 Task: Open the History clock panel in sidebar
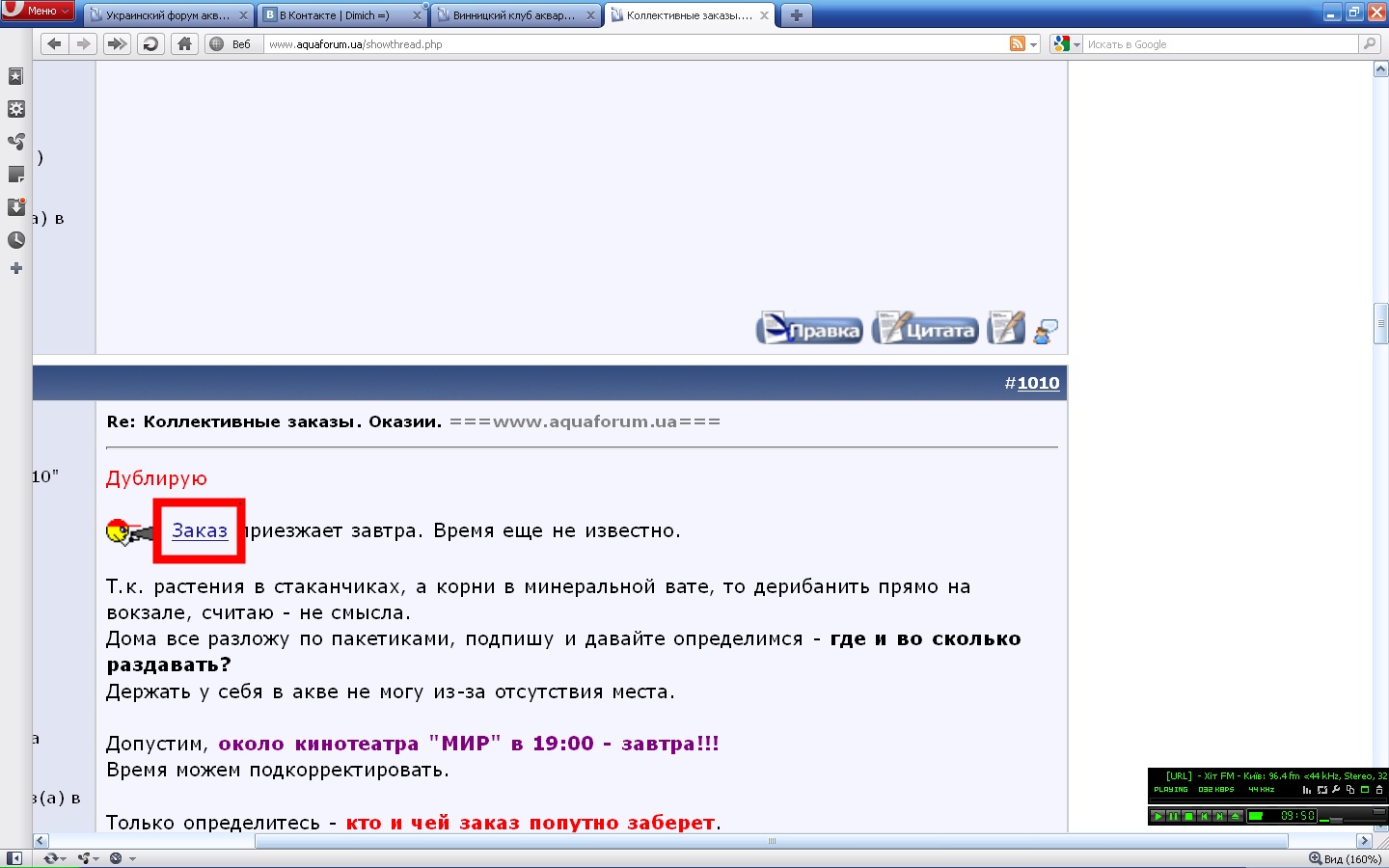pyautogui.click(x=15, y=239)
